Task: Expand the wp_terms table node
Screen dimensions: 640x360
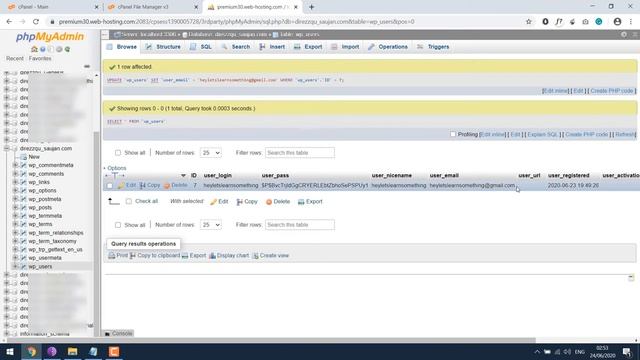Action: pos(16,224)
